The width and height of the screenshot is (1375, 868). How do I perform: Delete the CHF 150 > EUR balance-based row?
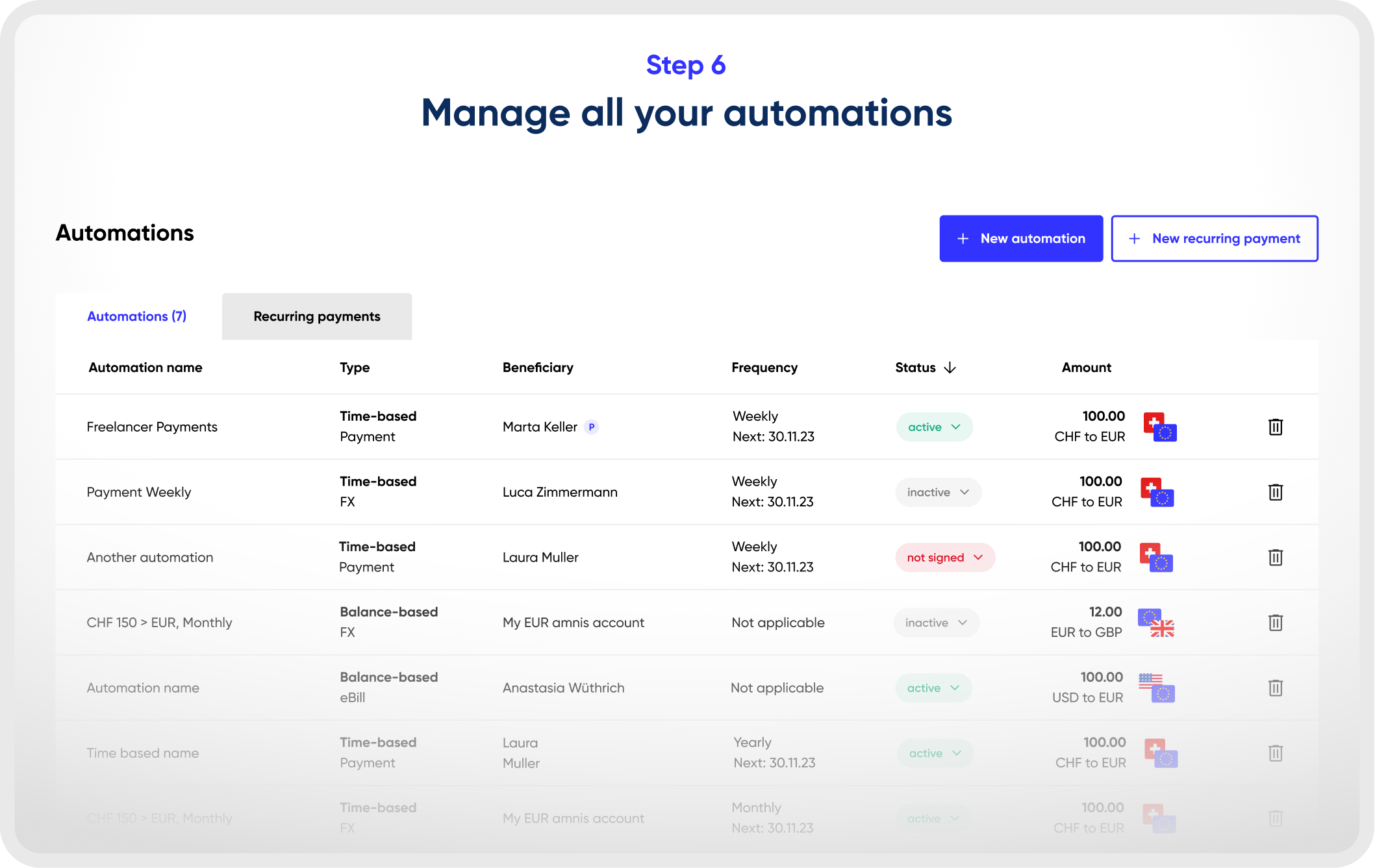pyautogui.click(x=1275, y=623)
